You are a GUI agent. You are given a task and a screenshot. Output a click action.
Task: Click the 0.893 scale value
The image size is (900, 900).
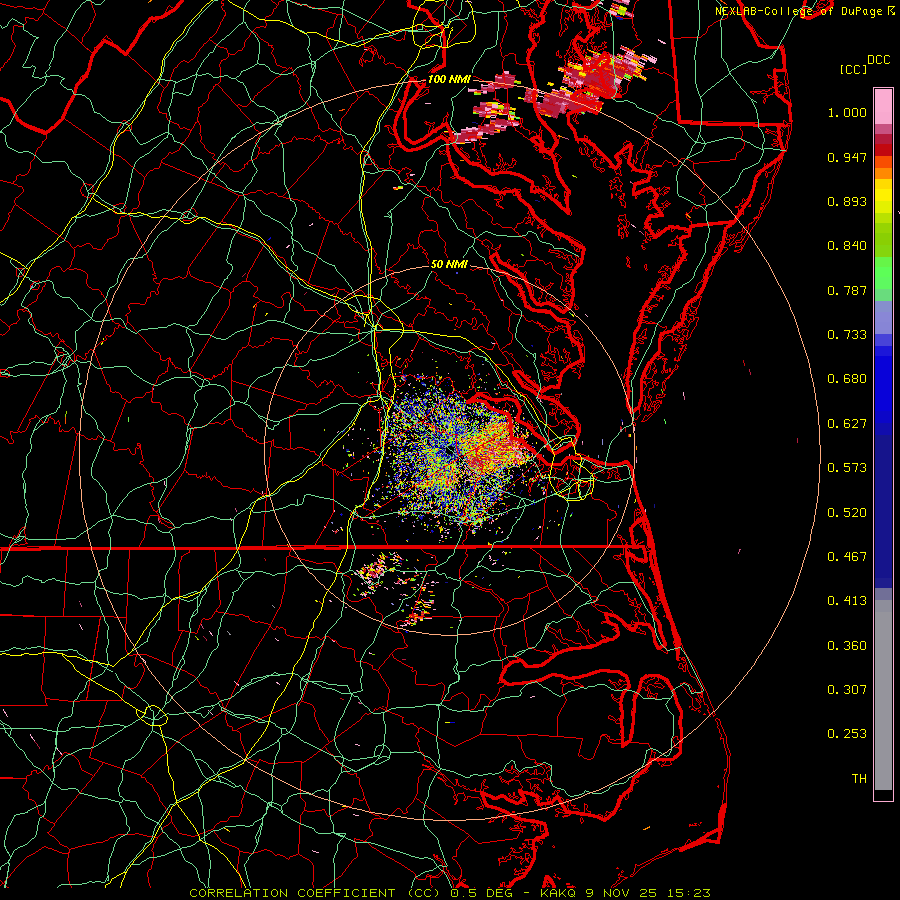pos(847,201)
